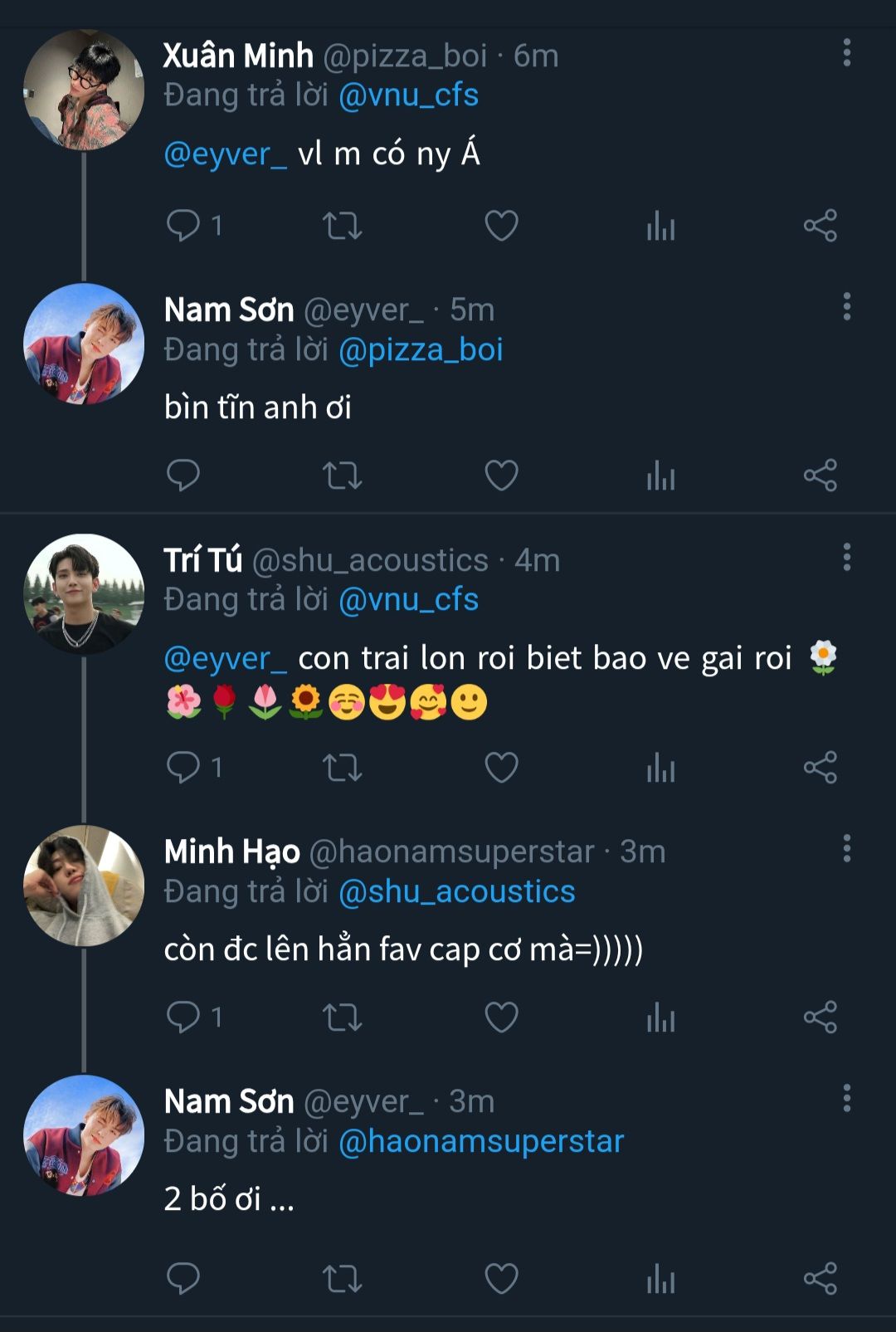This screenshot has width=896, height=1332.
Task: Reply to Nam Sơn's "2 bố ơi" tweet
Action: (183, 1279)
